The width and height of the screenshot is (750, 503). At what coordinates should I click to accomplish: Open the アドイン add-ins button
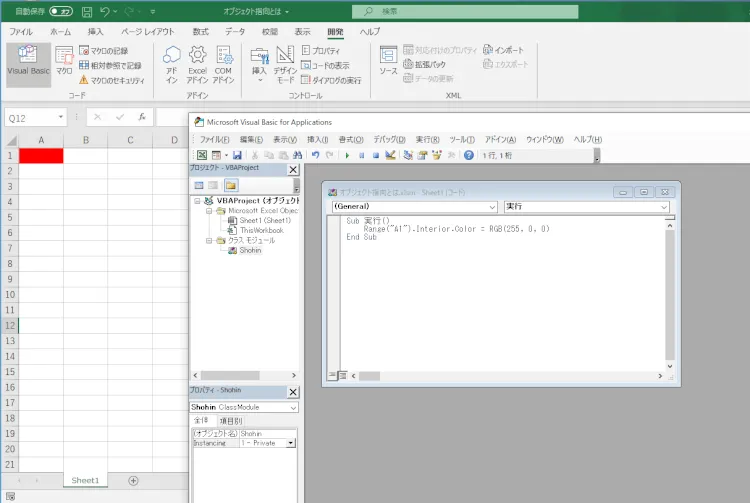tap(172, 65)
